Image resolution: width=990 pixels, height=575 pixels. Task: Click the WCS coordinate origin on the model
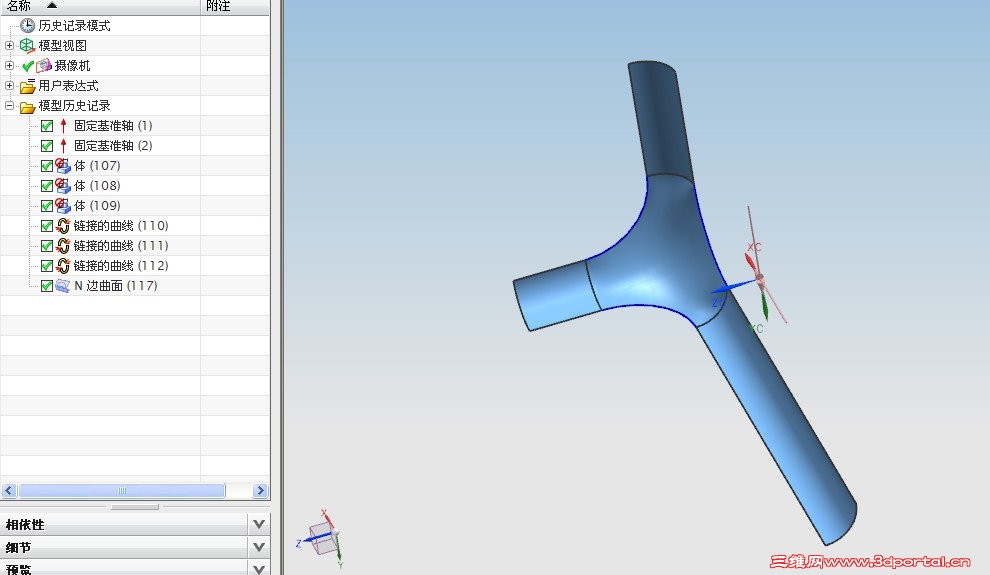click(x=759, y=278)
